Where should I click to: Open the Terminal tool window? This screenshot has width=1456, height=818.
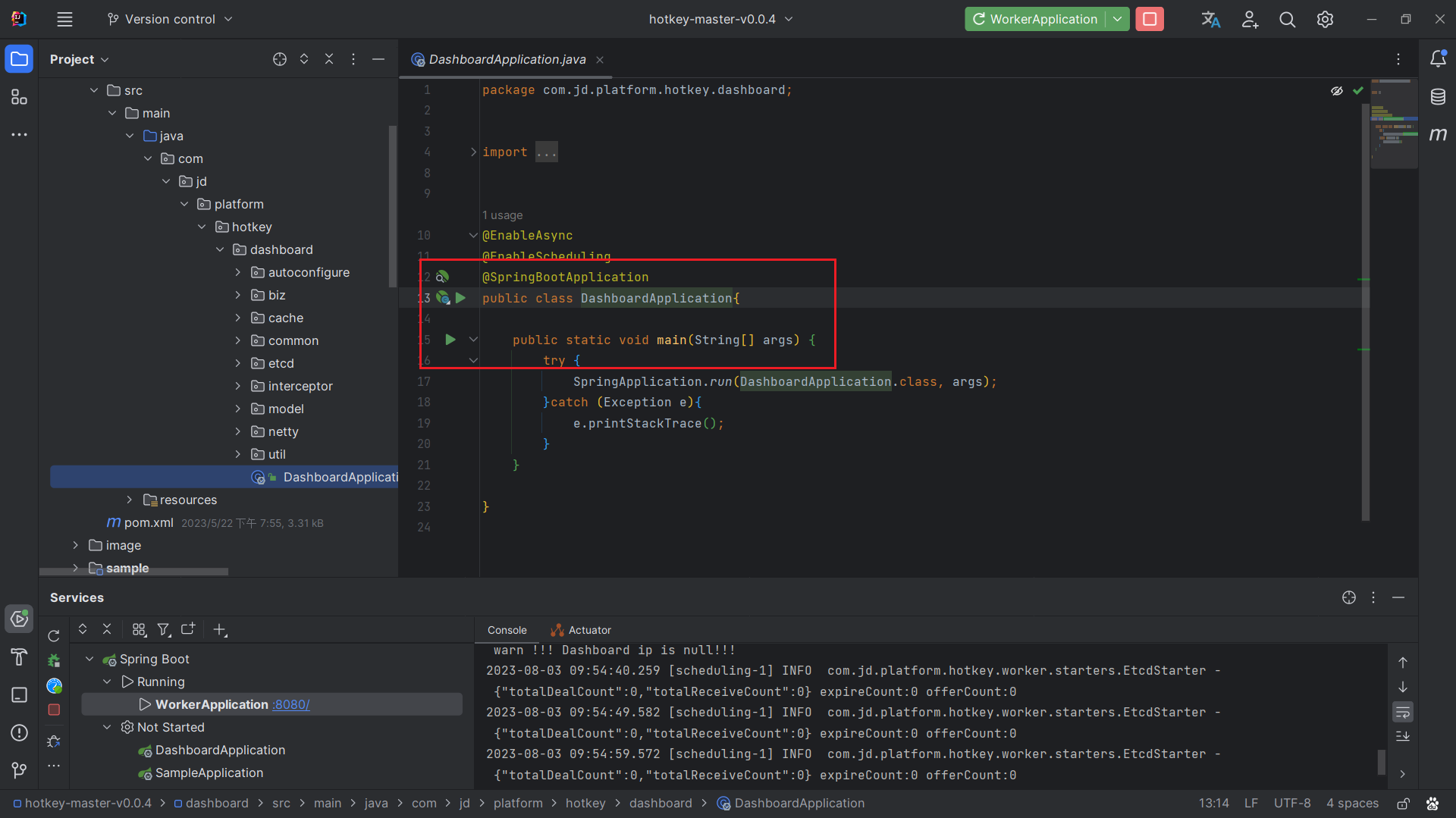[x=19, y=694]
